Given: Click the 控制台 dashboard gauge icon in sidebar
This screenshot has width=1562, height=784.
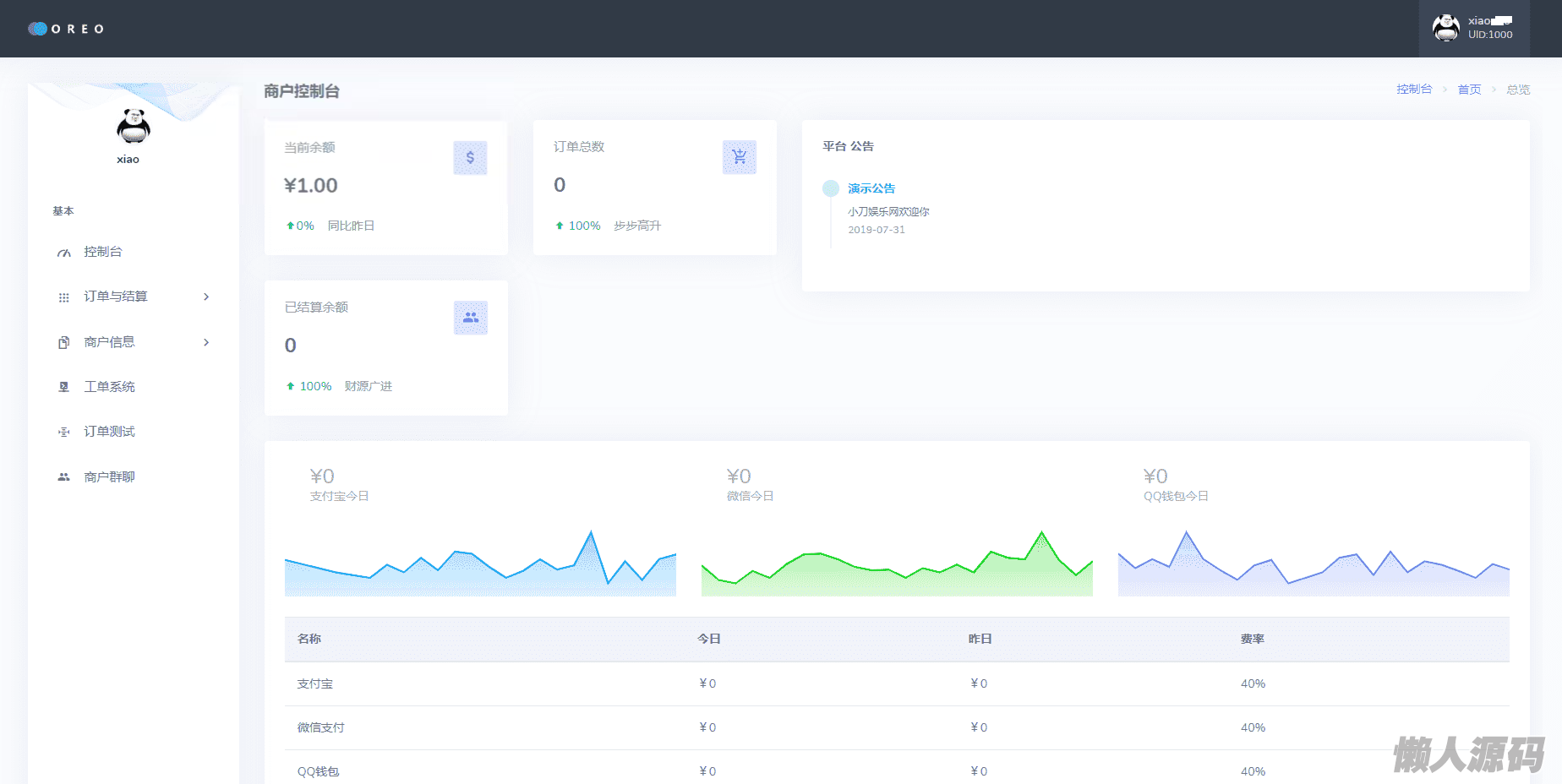Looking at the screenshot, I should coord(64,253).
